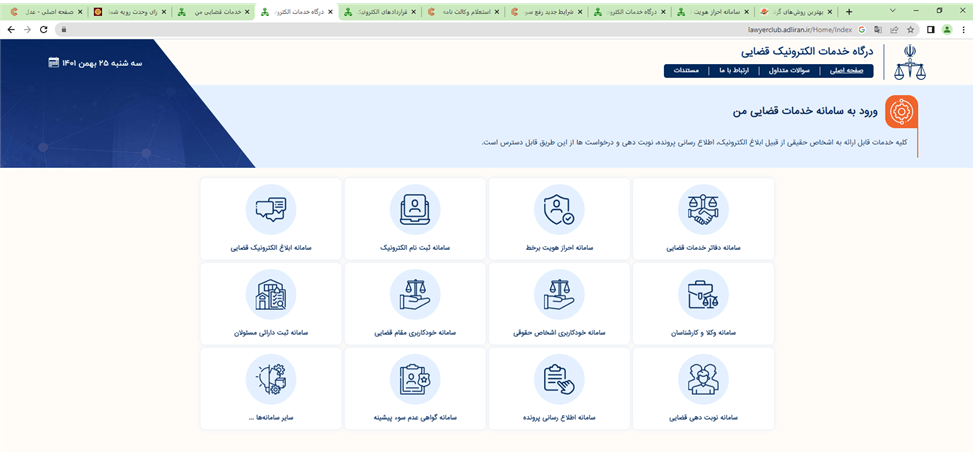
Task: Click the heading ورود به سامانه خدمات قضایی من
Action: [x=805, y=112]
